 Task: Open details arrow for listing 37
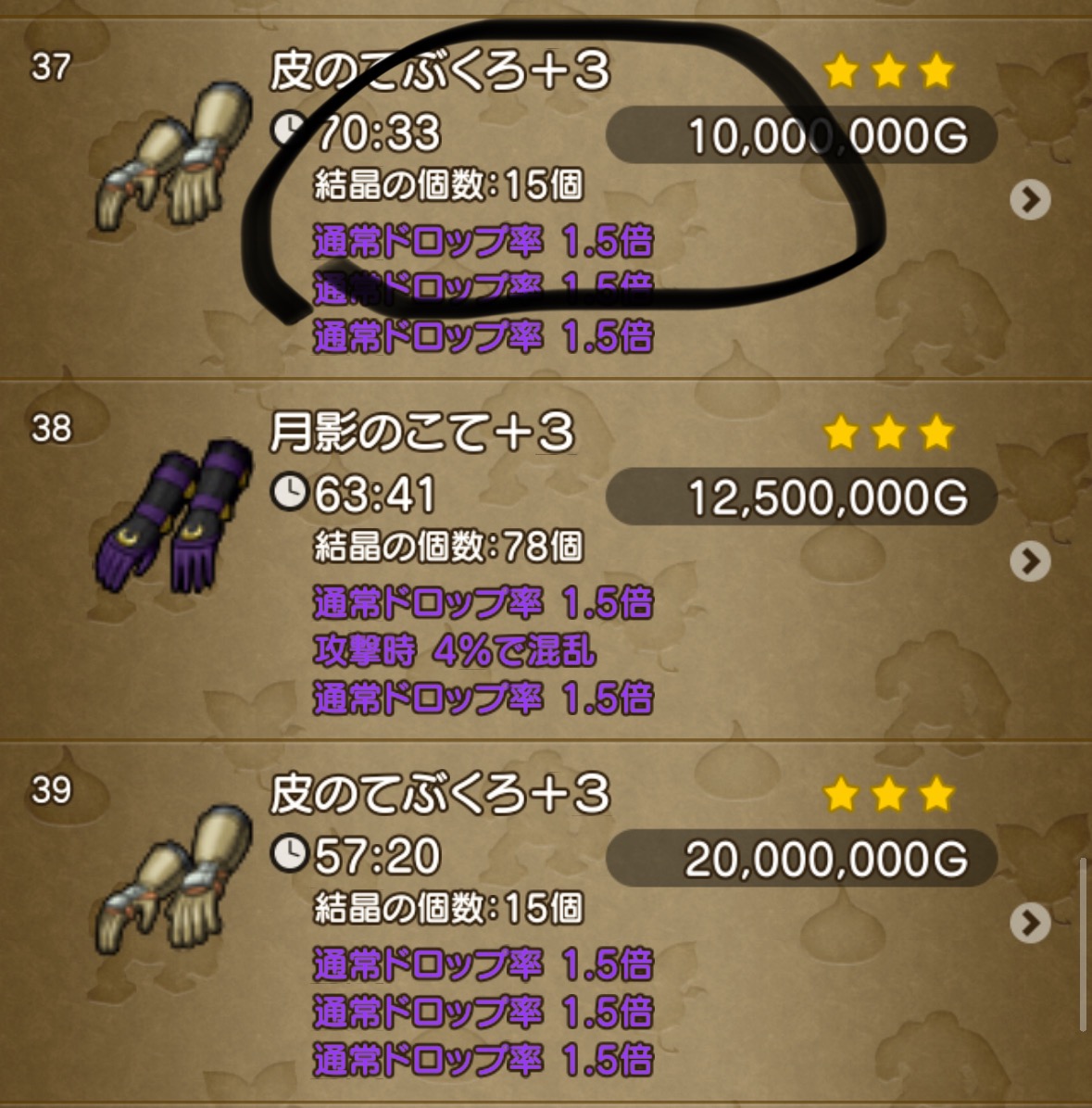(x=1031, y=200)
